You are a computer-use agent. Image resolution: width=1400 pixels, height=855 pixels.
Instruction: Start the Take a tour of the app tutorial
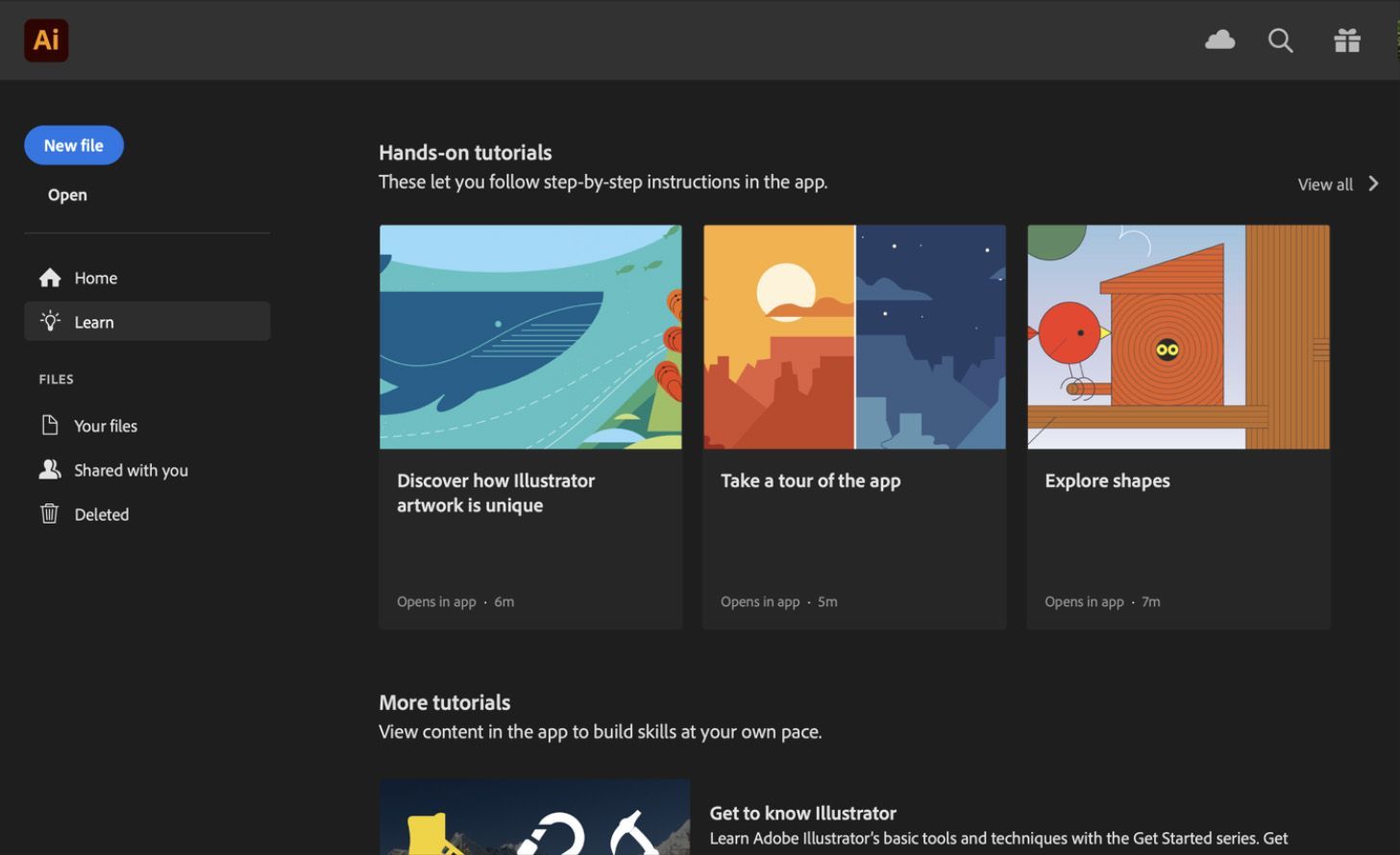[x=811, y=480]
